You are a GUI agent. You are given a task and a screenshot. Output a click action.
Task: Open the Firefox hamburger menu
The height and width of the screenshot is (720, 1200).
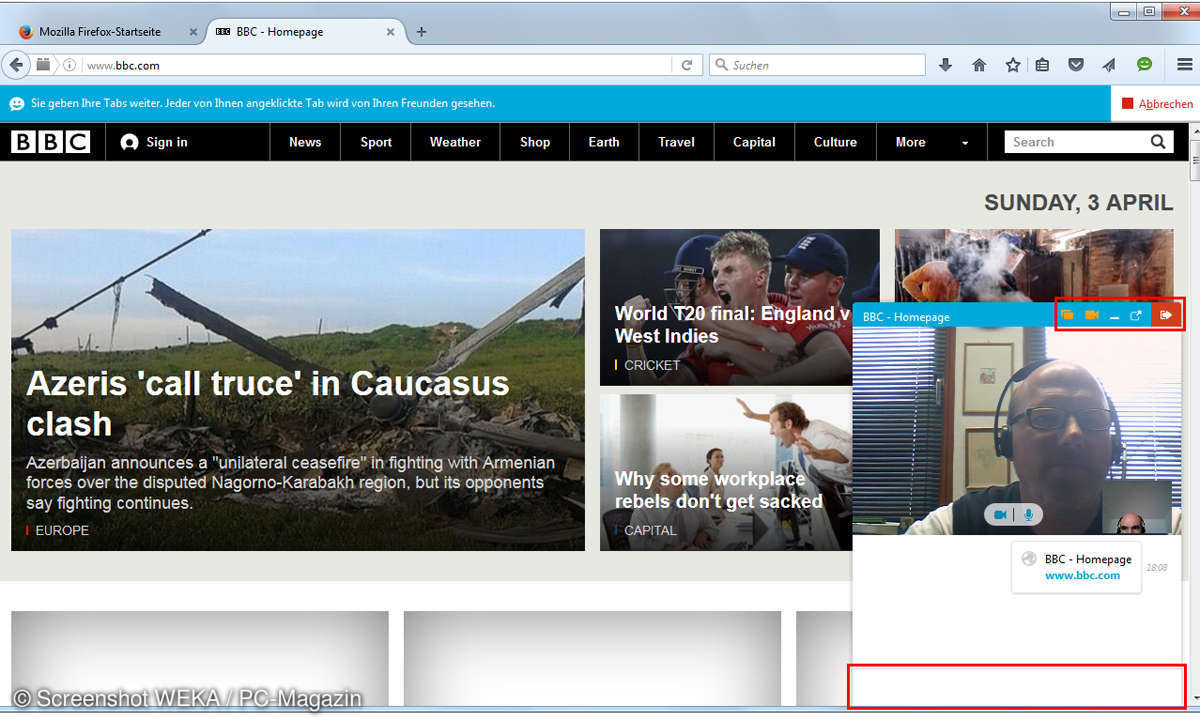(x=1184, y=65)
